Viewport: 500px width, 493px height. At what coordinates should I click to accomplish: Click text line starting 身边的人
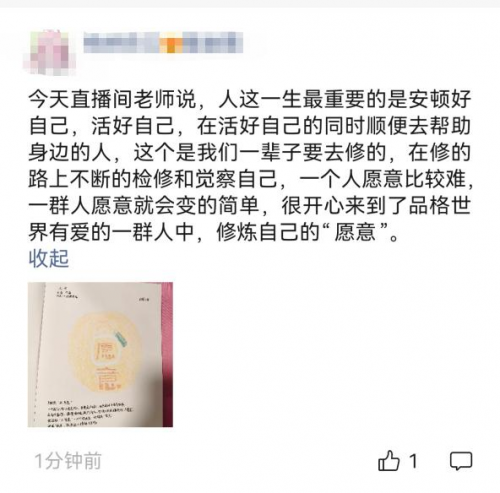coord(250,152)
